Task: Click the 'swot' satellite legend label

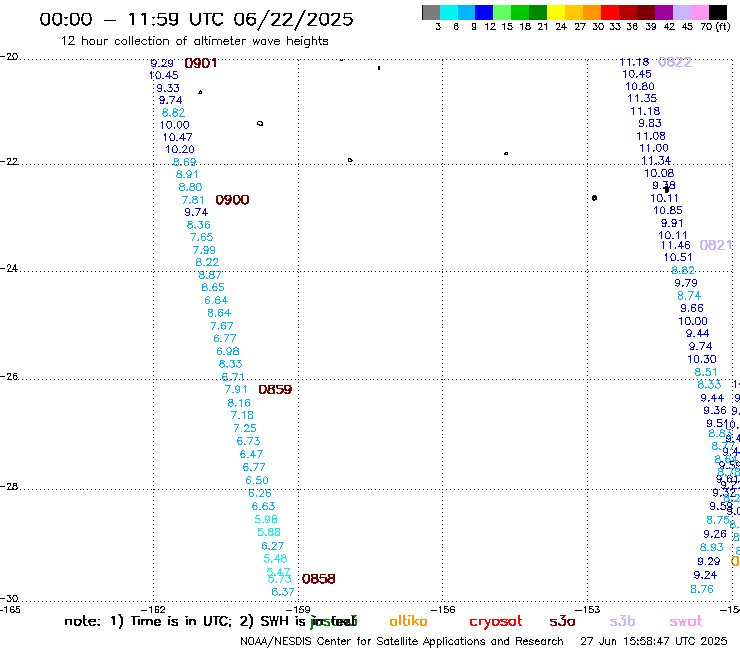Action: click(x=686, y=621)
